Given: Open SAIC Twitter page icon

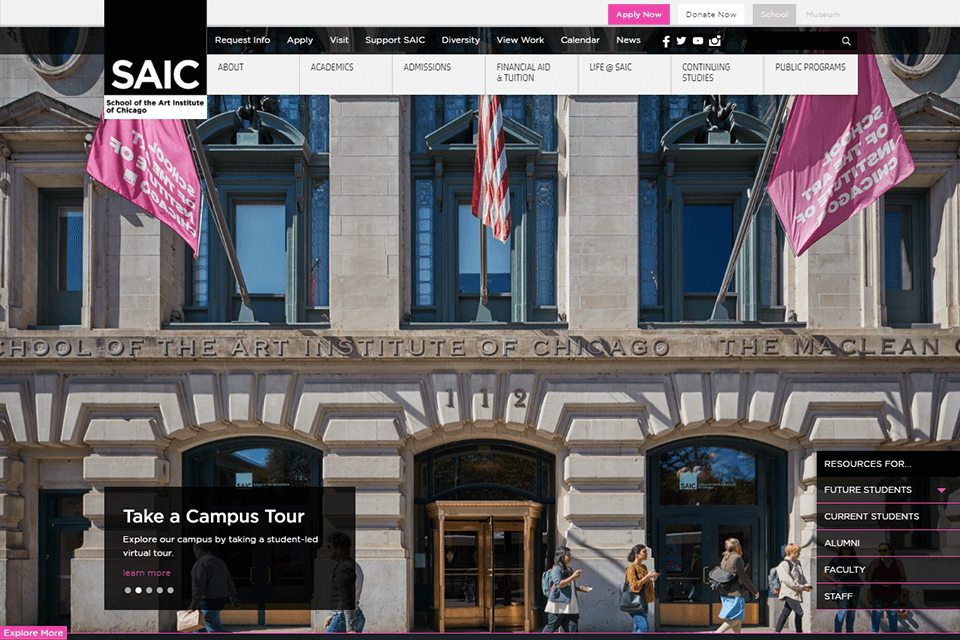Looking at the screenshot, I should click(x=681, y=41).
